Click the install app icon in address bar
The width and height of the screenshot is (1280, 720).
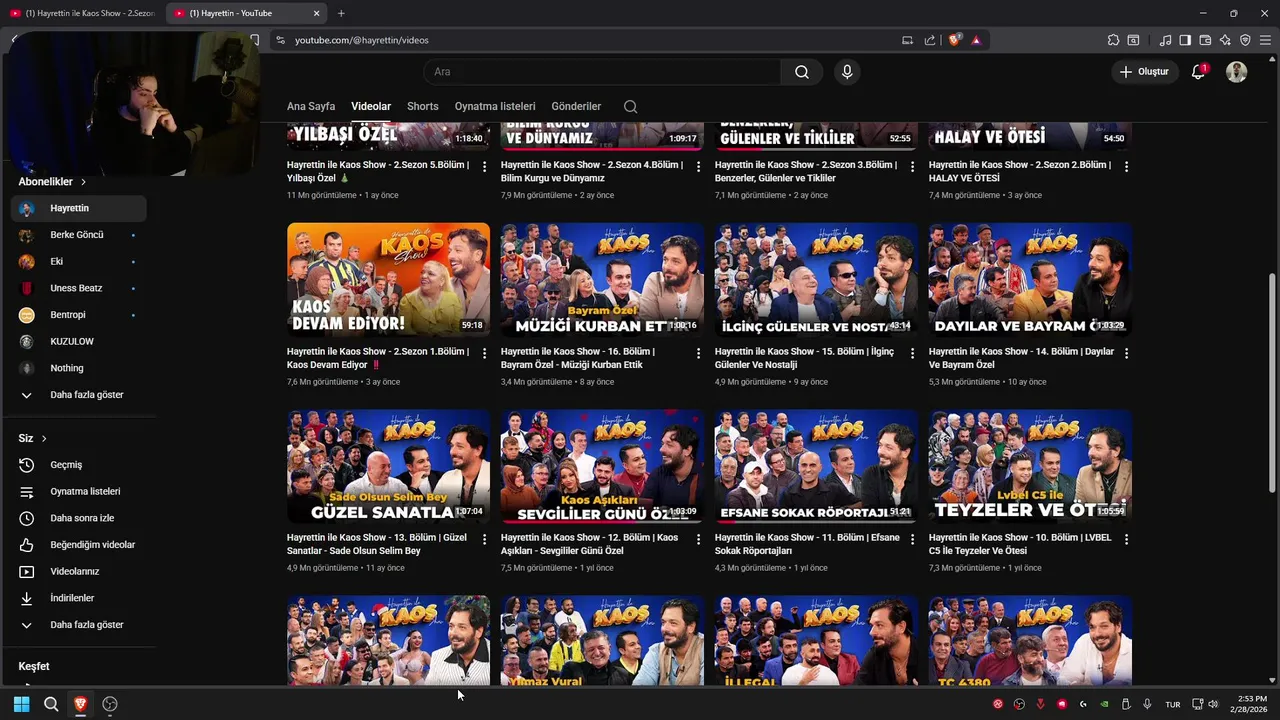point(907,40)
